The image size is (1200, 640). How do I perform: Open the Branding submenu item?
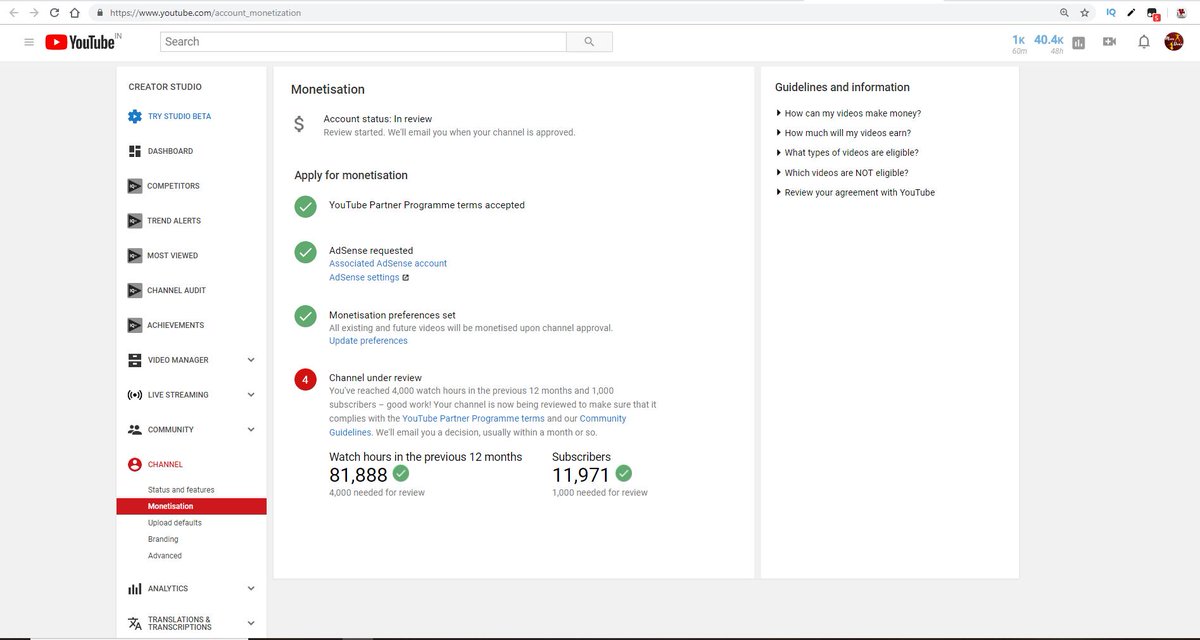[x=163, y=539]
